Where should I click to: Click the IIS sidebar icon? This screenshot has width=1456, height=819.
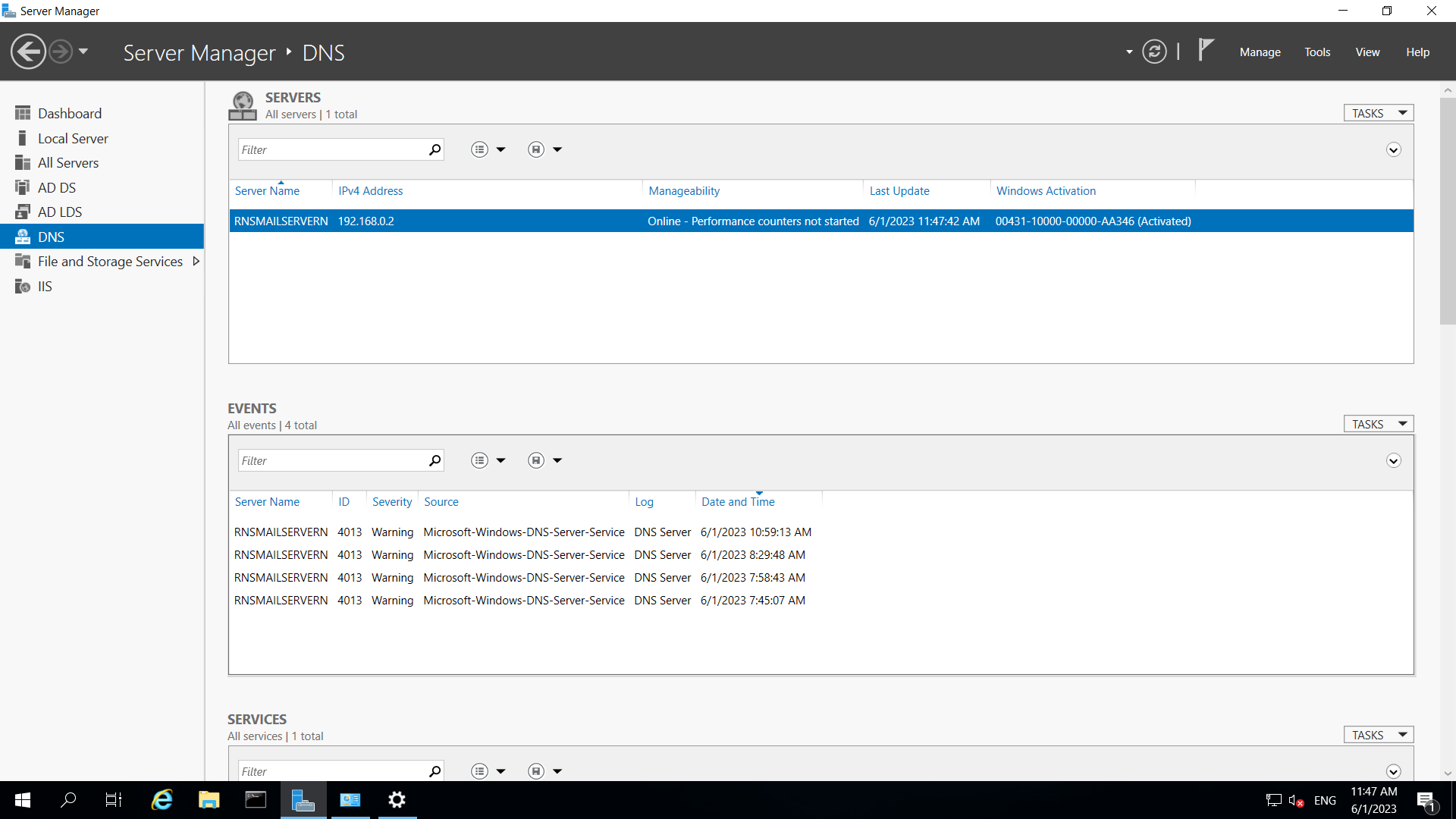click(x=23, y=286)
